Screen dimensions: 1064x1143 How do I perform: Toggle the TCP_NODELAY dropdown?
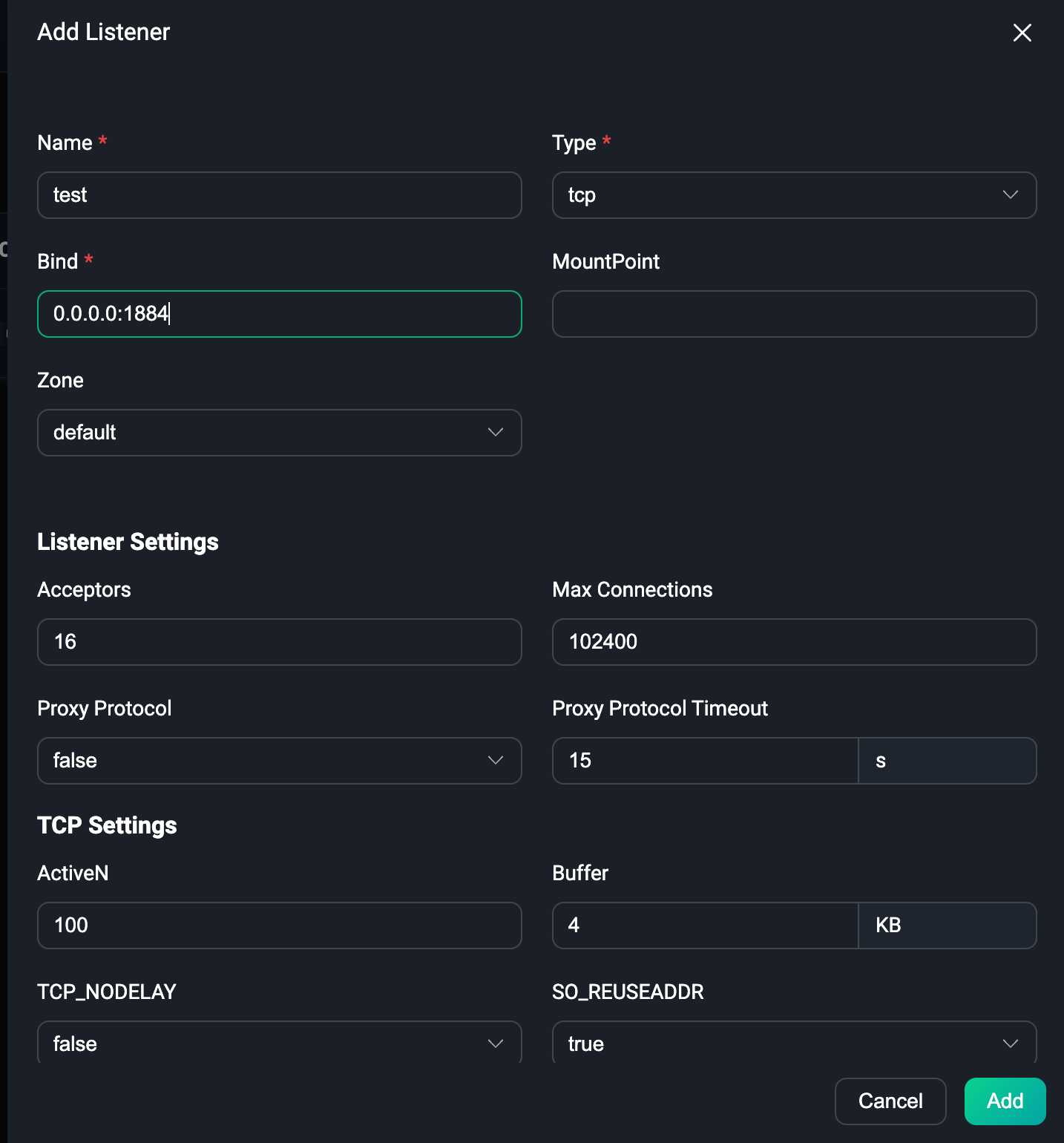click(x=279, y=1043)
